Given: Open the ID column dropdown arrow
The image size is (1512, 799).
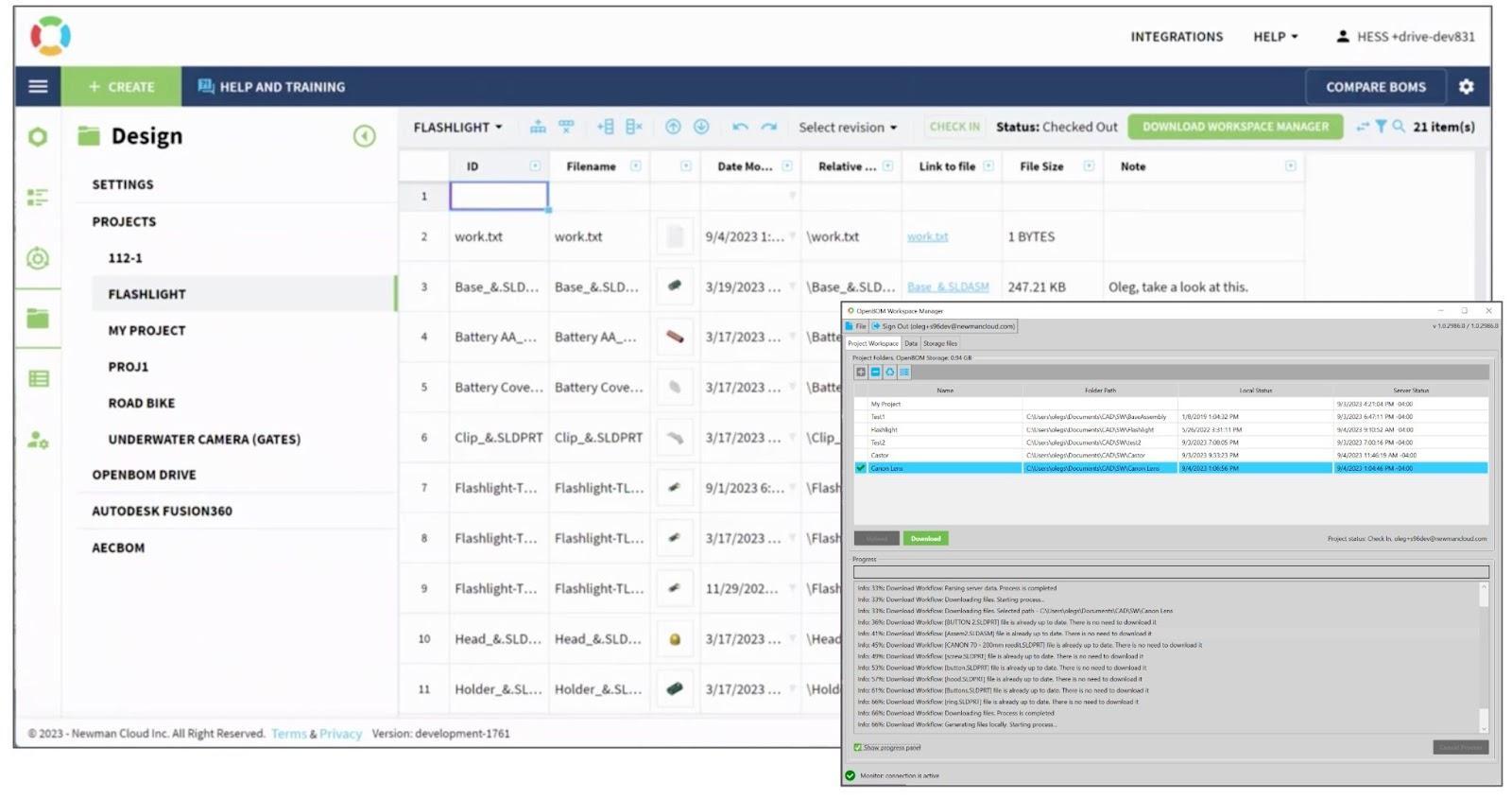Looking at the screenshot, I should point(535,166).
